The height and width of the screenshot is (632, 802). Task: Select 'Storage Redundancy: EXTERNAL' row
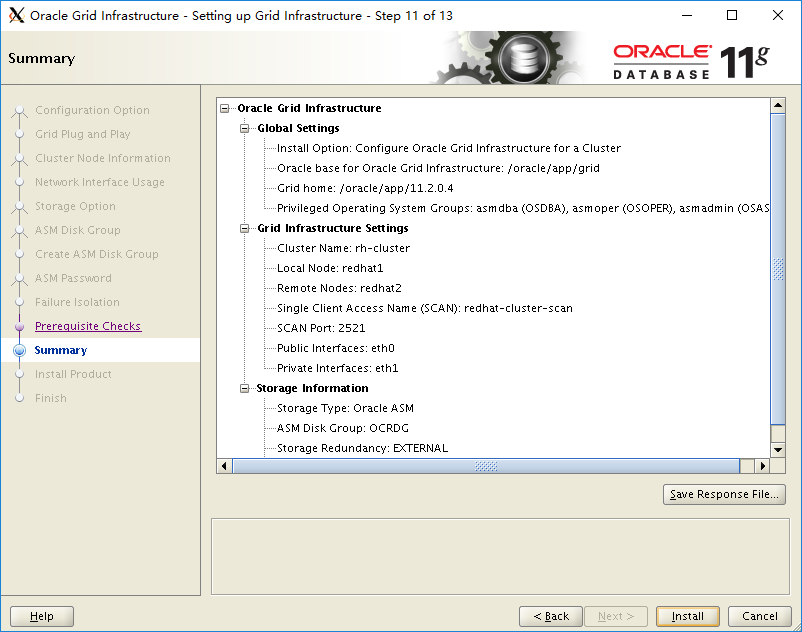(x=362, y=448)
